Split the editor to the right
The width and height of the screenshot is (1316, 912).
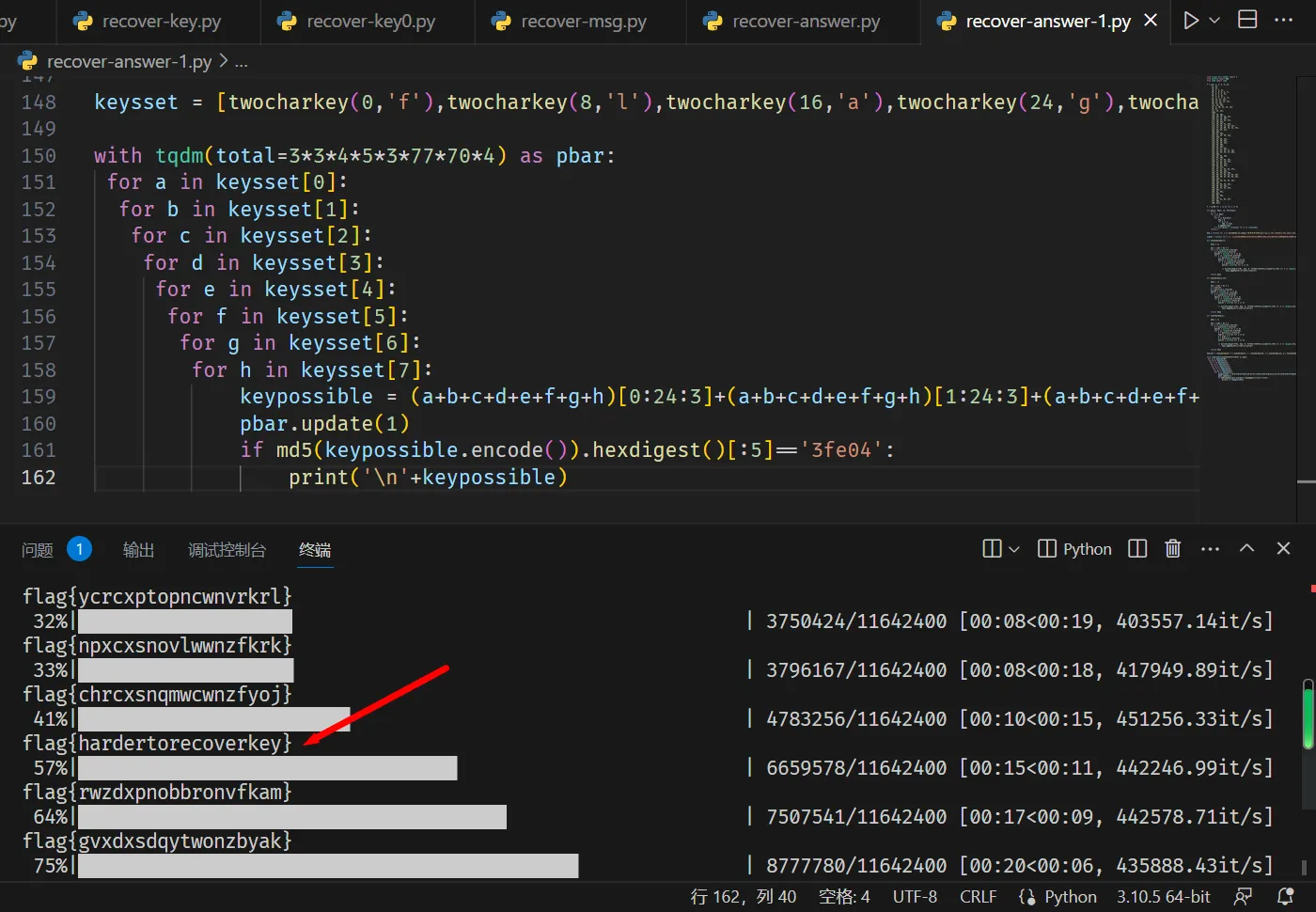pyautogui.click(x=1247, y=20)
